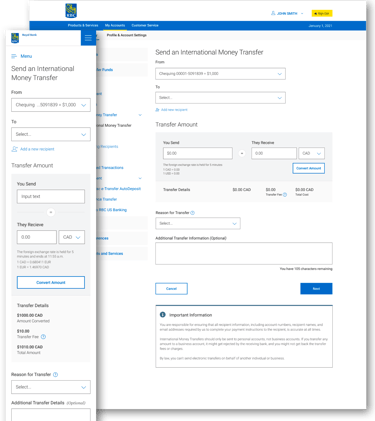
Task: Open the Recipients sidebar link
Action: point(107,146)
